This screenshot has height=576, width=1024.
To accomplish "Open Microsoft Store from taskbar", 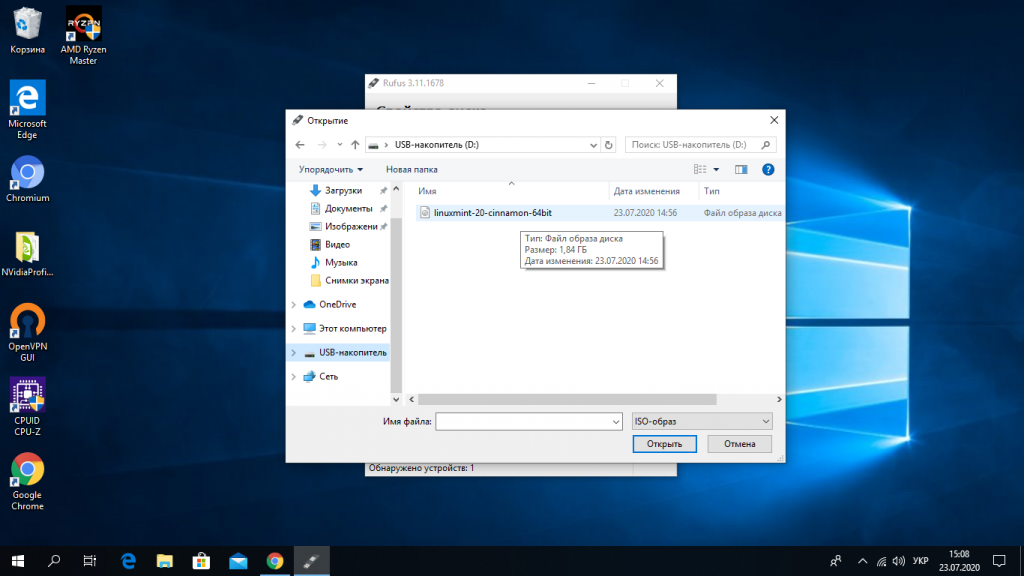I will click(x=201, y=561).
